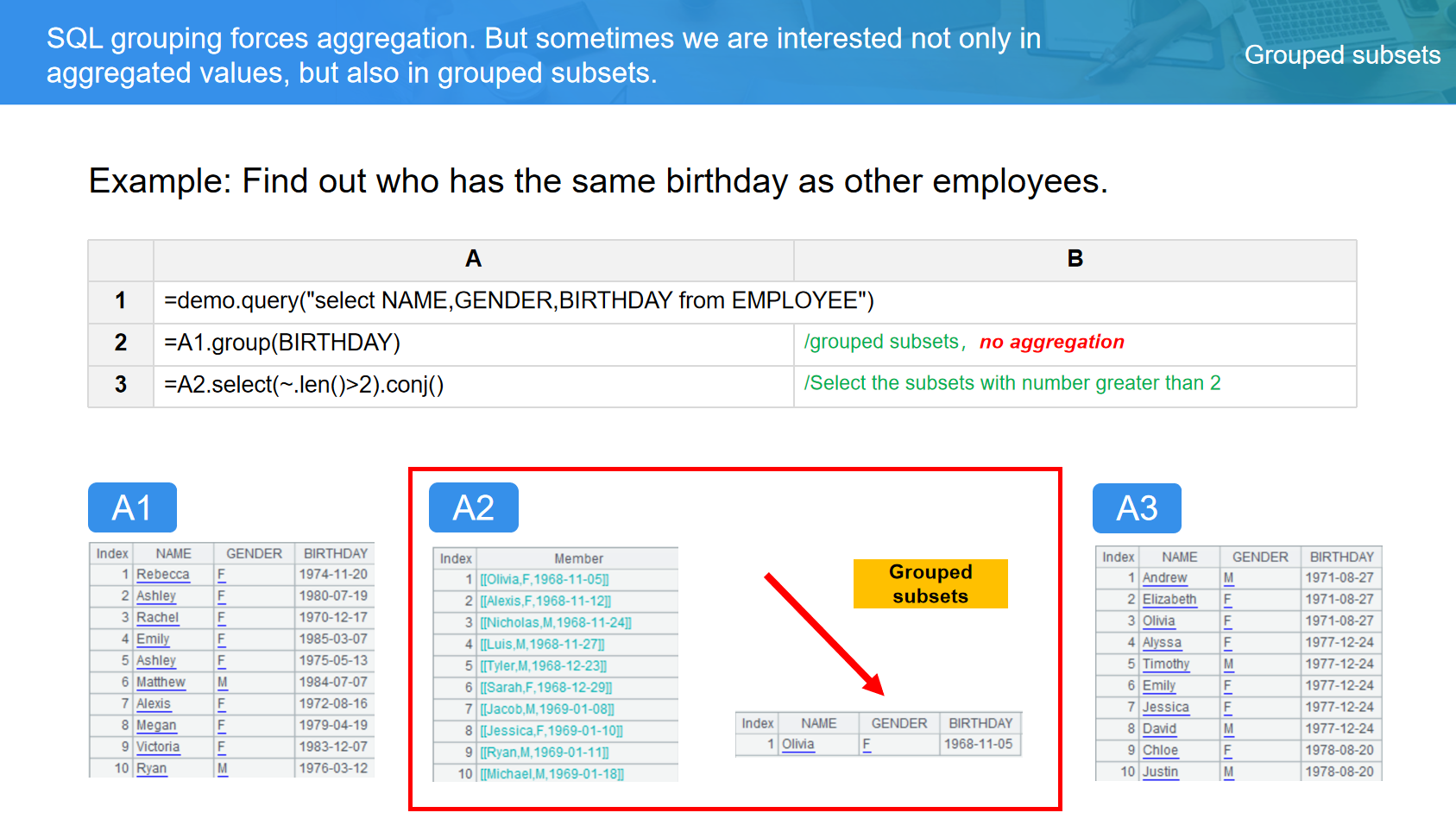This screenshot has width=1456, height=819.
Task: Open the [[Olivia,F,1968-11-05]] member entry
Action: pos(545,580)
